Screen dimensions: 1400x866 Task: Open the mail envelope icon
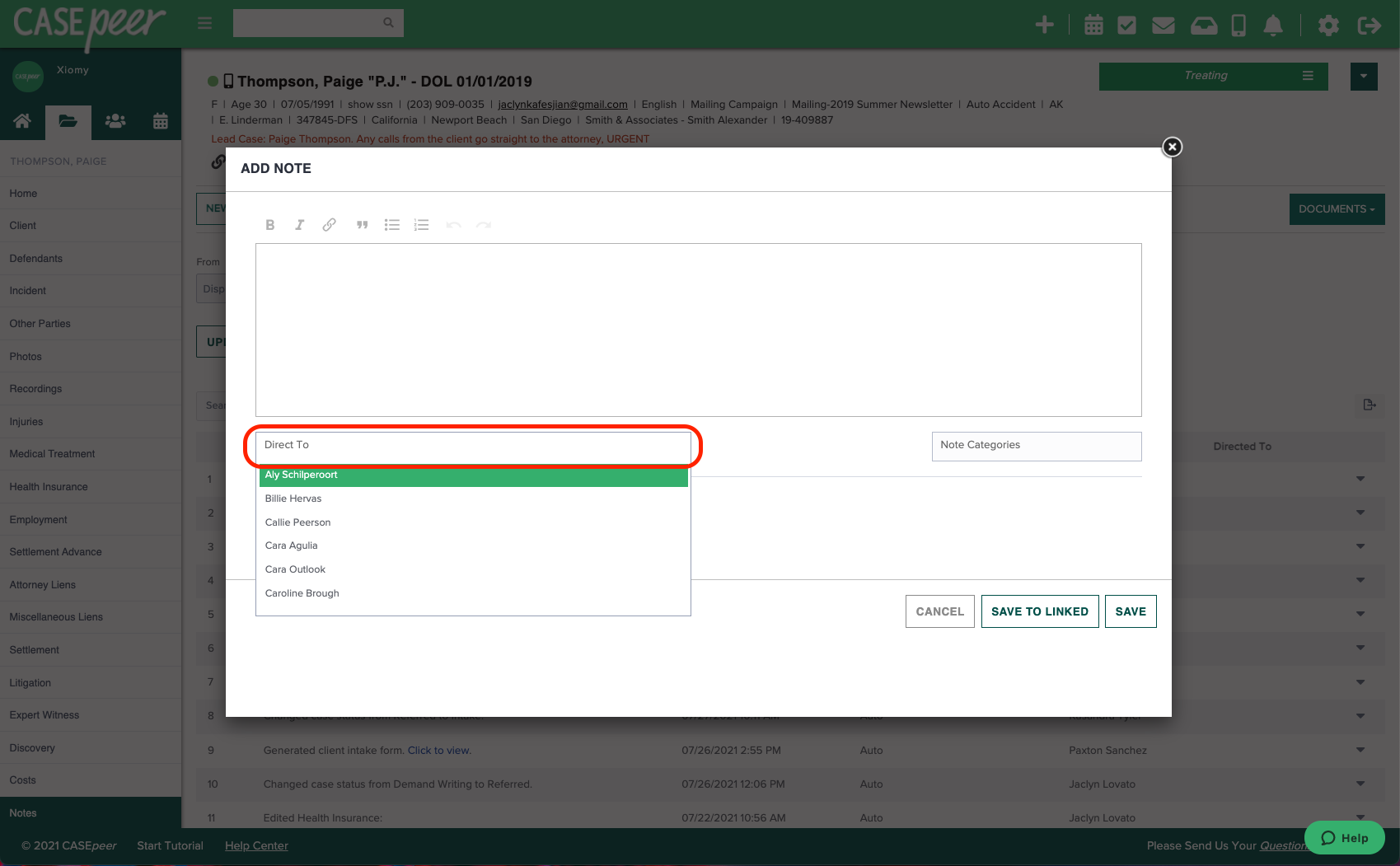(x=1163, y=26)
